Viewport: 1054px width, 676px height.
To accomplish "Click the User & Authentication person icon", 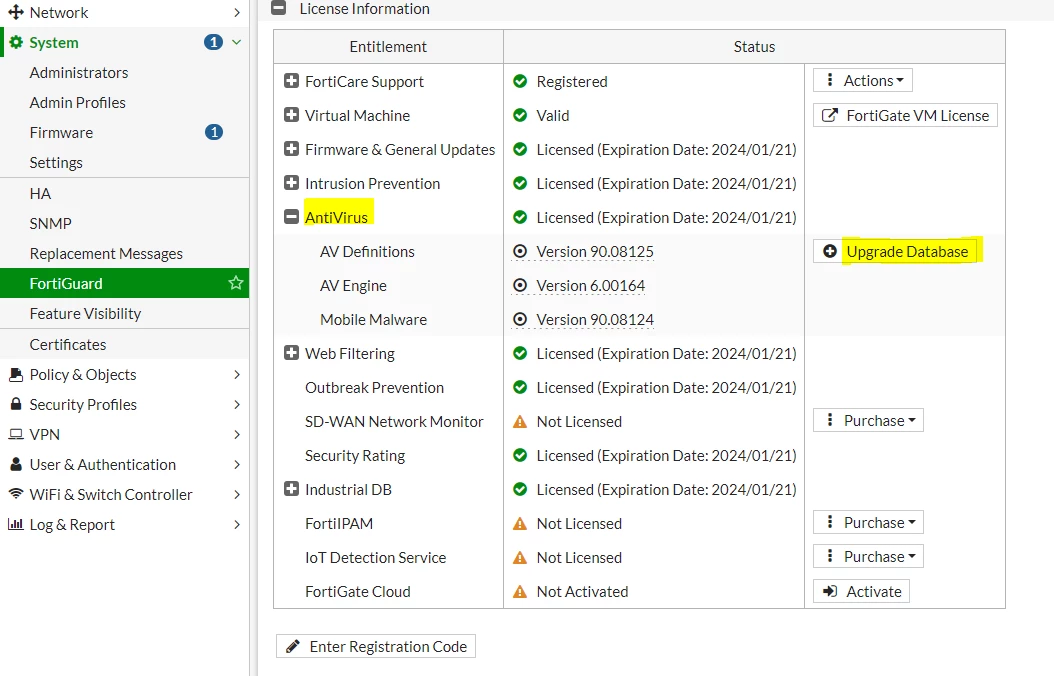I will tap(15, 464).
